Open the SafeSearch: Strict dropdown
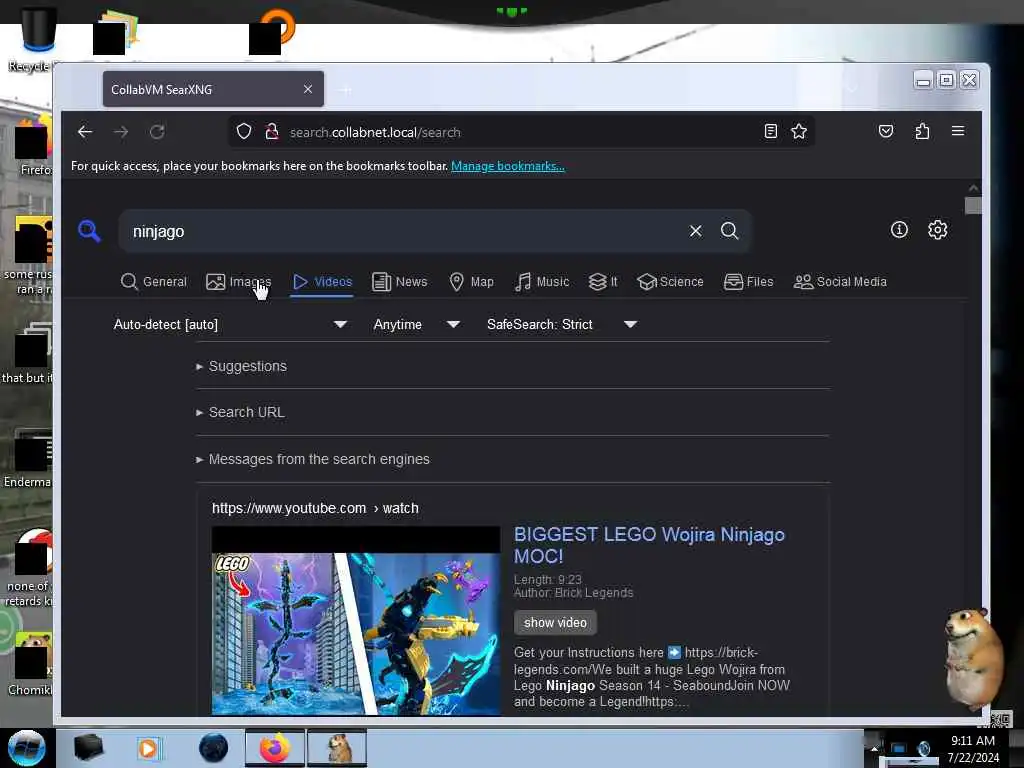Screen dimensions: 1024x768 pyautogui.click(x=562, y=325)
